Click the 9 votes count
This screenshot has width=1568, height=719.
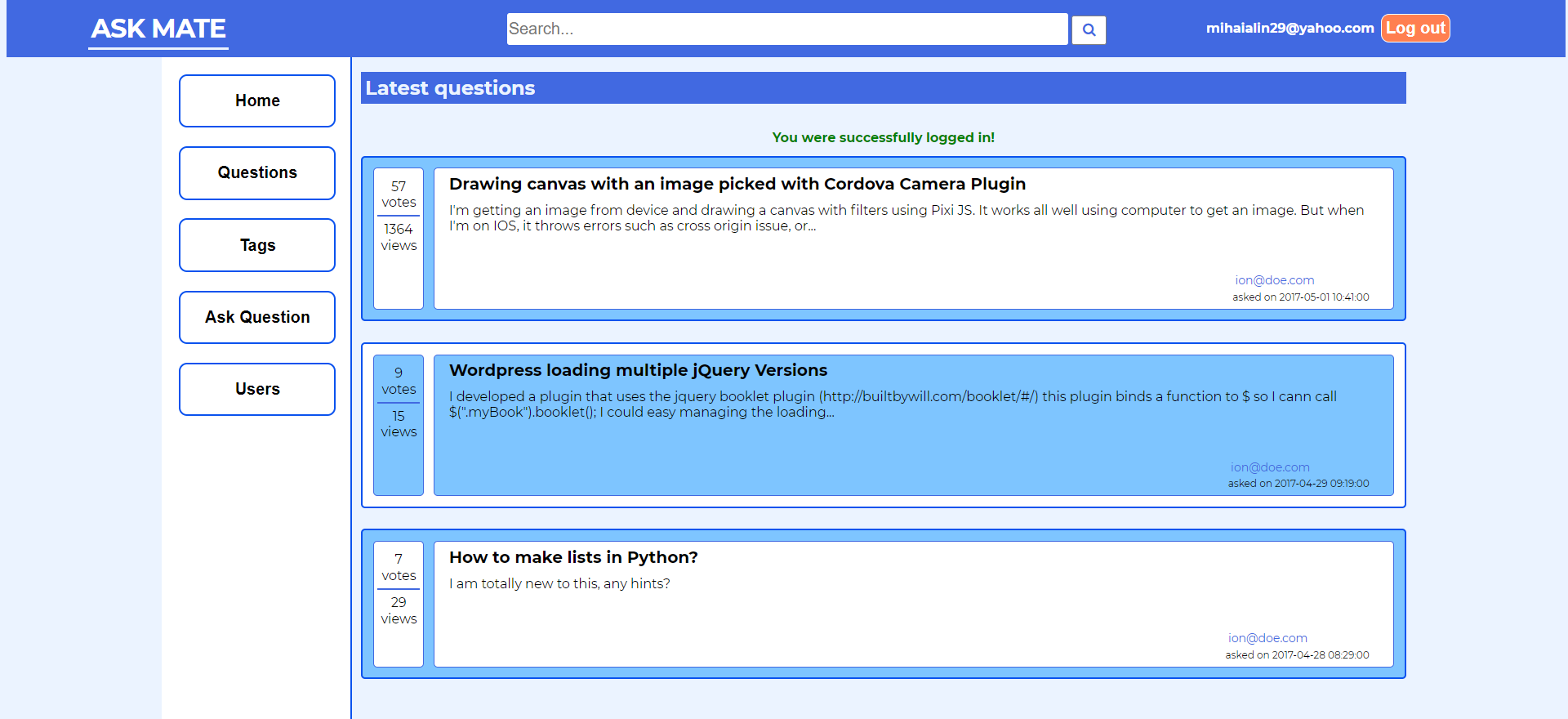(399, 381)
